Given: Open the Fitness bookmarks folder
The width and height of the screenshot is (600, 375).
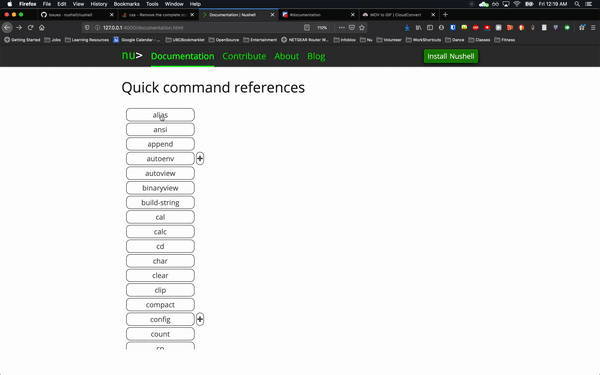Looking at the screenshot, I should point(505,40).
